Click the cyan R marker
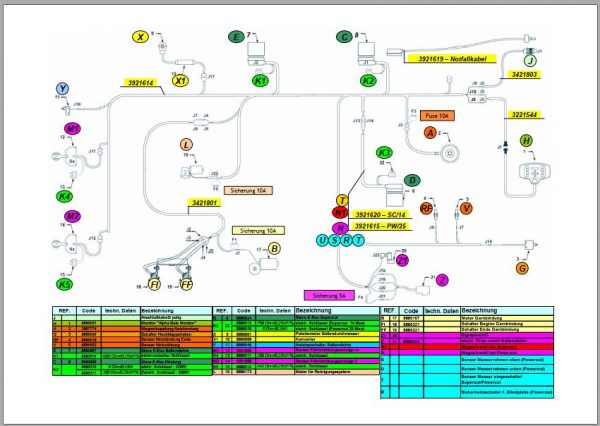 [346, 240]
